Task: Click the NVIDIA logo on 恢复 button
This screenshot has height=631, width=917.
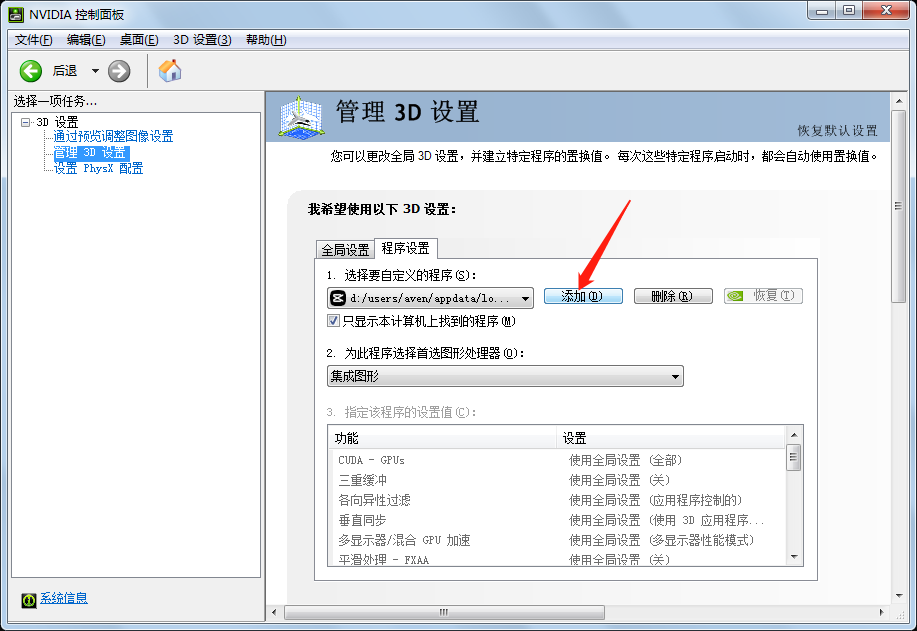Action: [x=735, y=296]
